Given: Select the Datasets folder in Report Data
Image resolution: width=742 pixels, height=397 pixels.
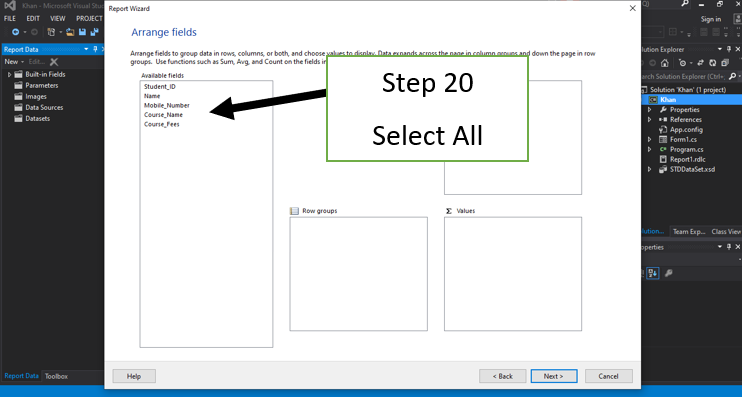Looking at the screenshot, I should [32, 118].
